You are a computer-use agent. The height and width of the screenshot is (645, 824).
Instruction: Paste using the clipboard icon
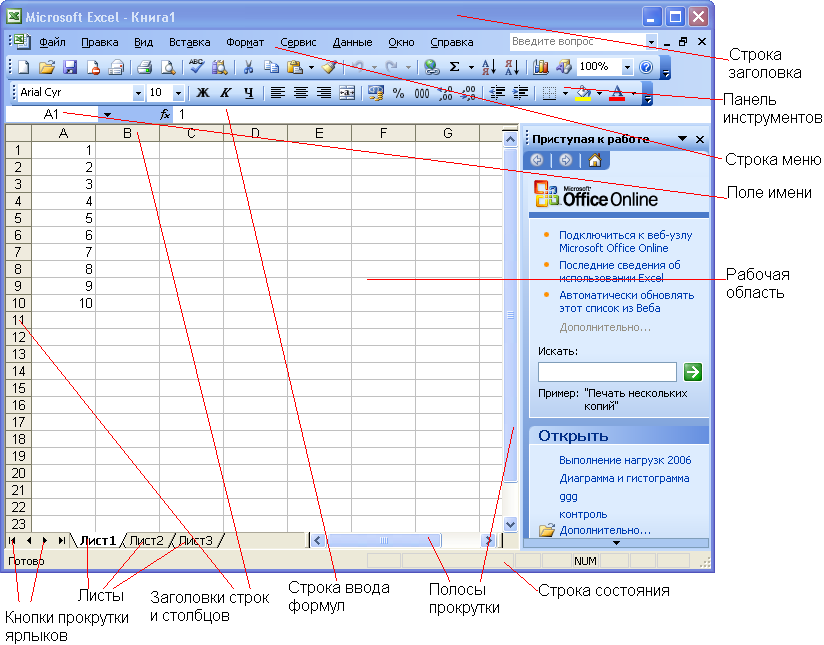tap(295, 67)
